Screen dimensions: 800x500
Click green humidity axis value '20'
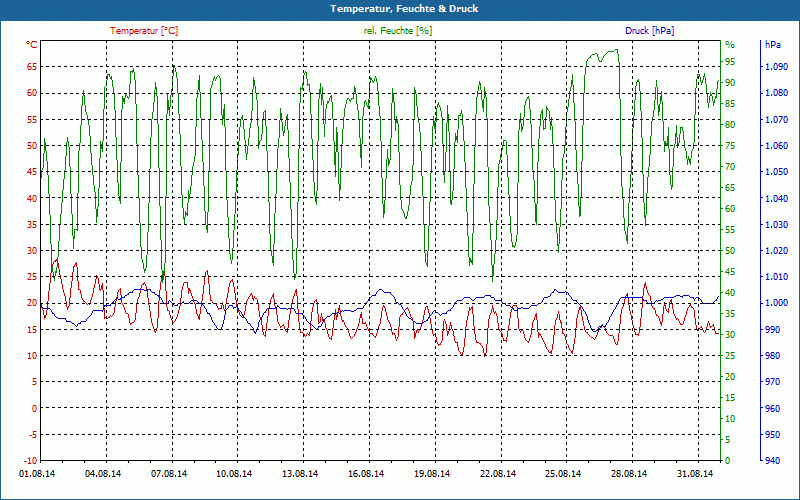click(730, 377)
